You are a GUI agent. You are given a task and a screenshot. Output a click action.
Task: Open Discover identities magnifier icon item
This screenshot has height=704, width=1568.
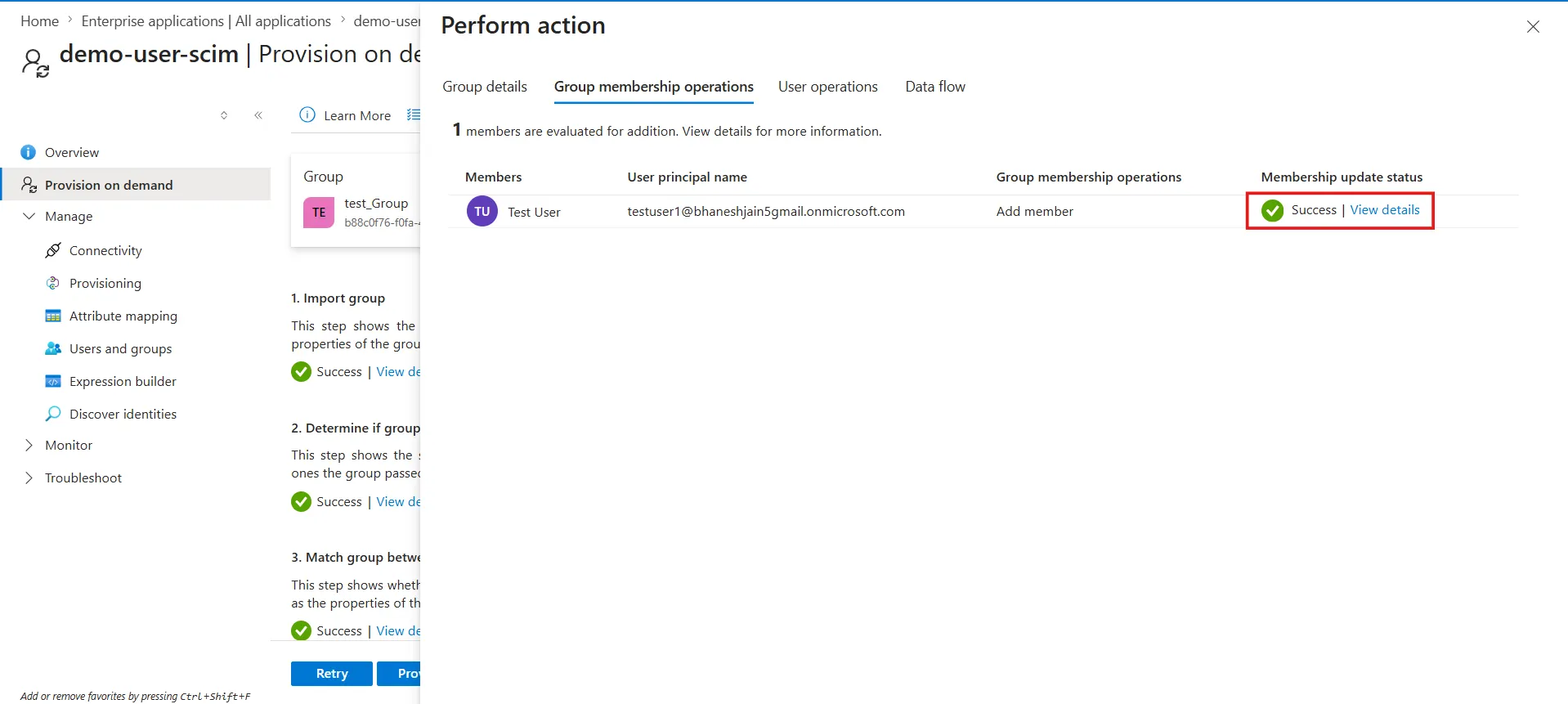point(53,414)
